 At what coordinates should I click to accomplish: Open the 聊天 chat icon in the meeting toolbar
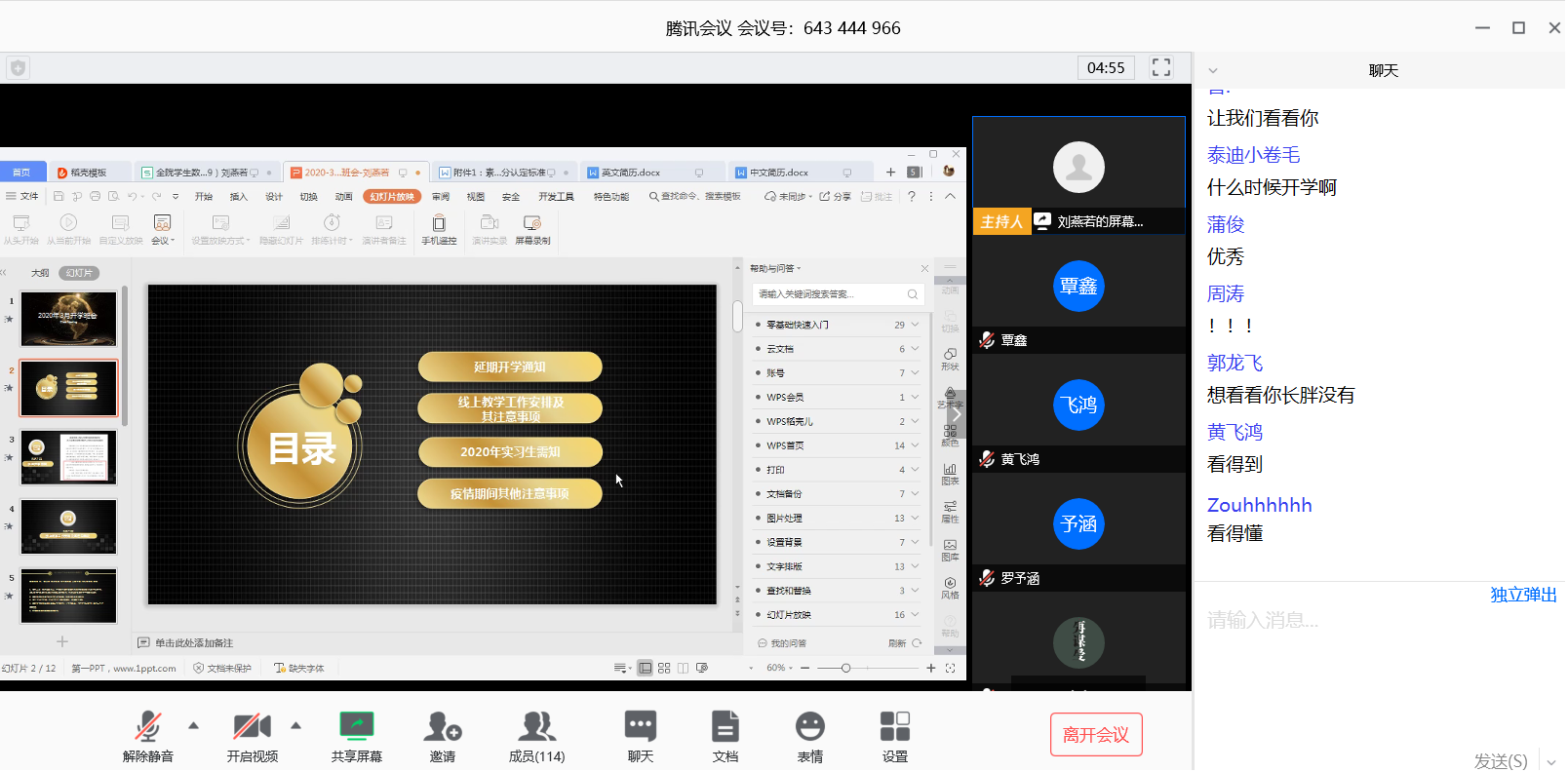tap(641, 726)
